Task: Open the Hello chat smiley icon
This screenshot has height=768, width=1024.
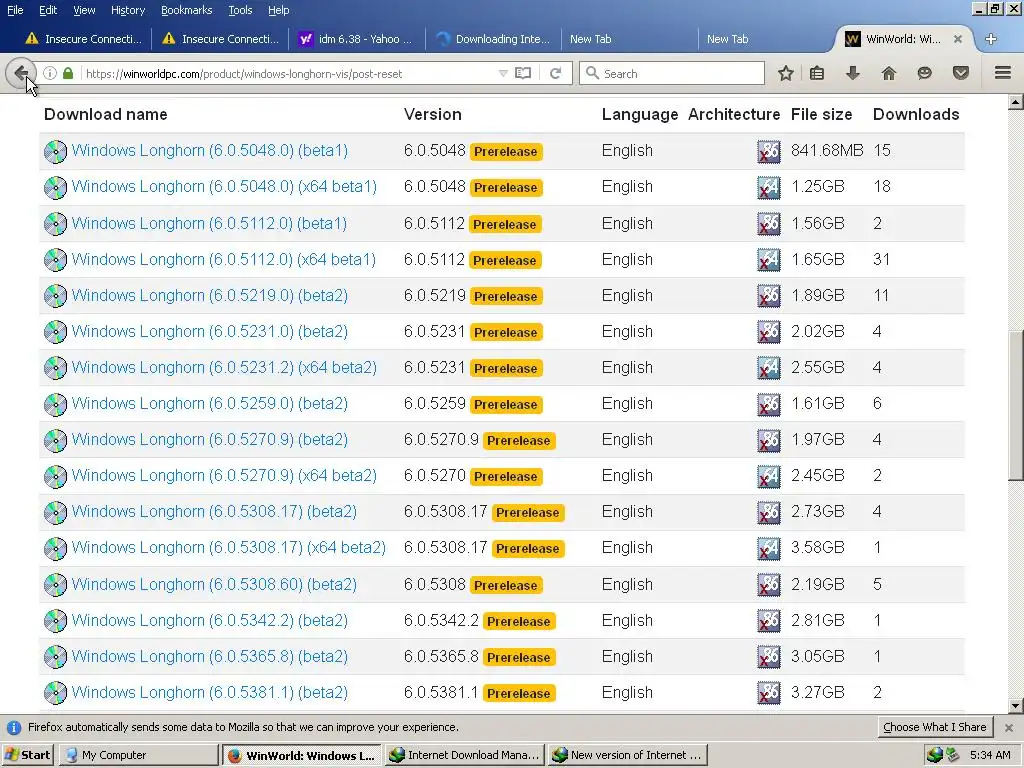Action: pos(924,73)
